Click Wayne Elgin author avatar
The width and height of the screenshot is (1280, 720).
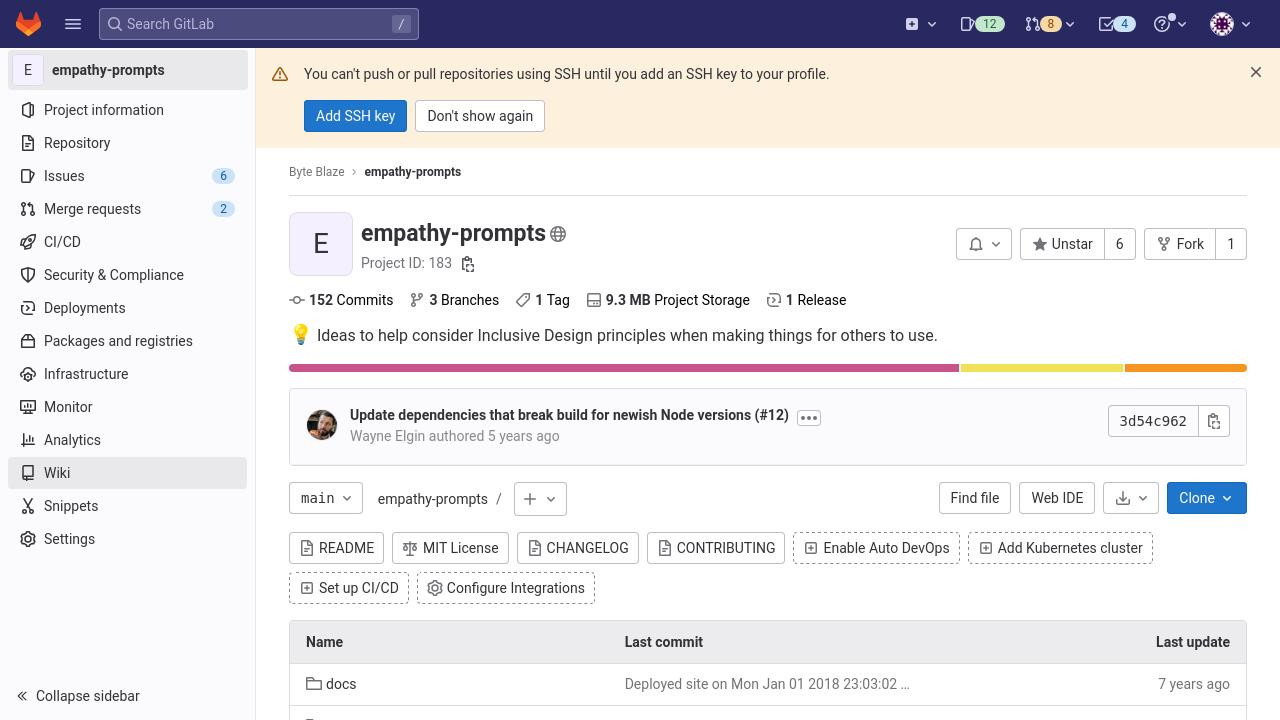[322, 425]
